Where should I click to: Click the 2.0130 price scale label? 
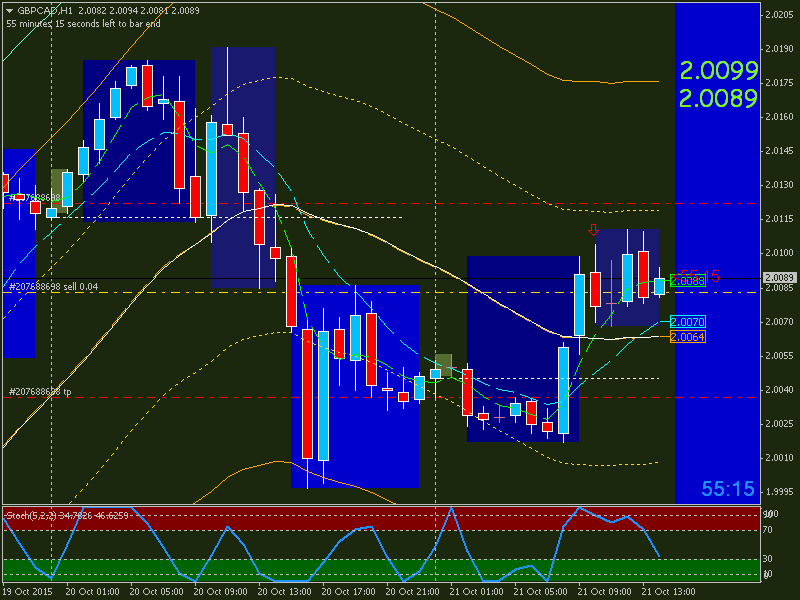(x=779, y=185)
